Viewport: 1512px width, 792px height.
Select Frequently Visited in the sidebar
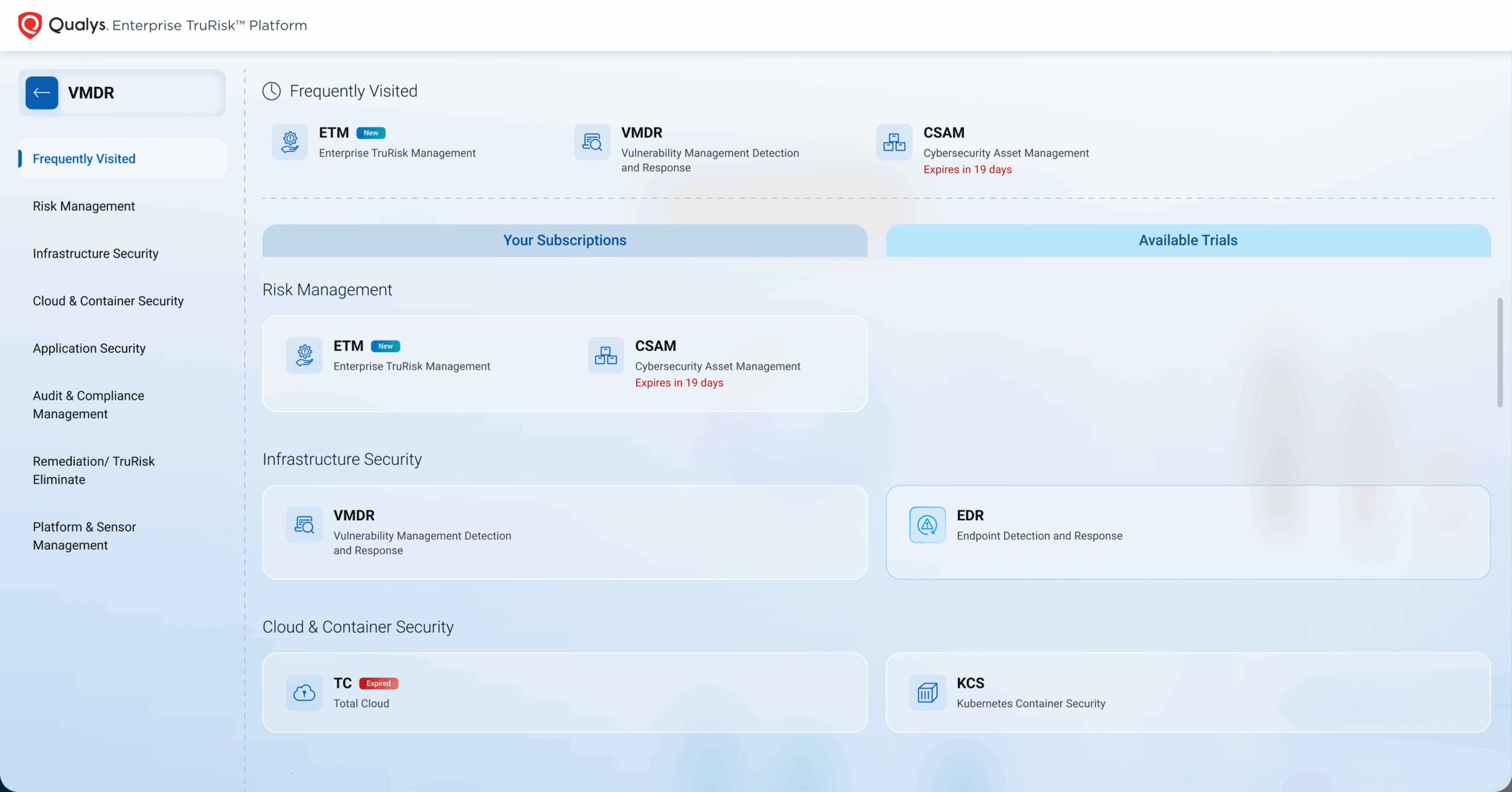[122, 159]
